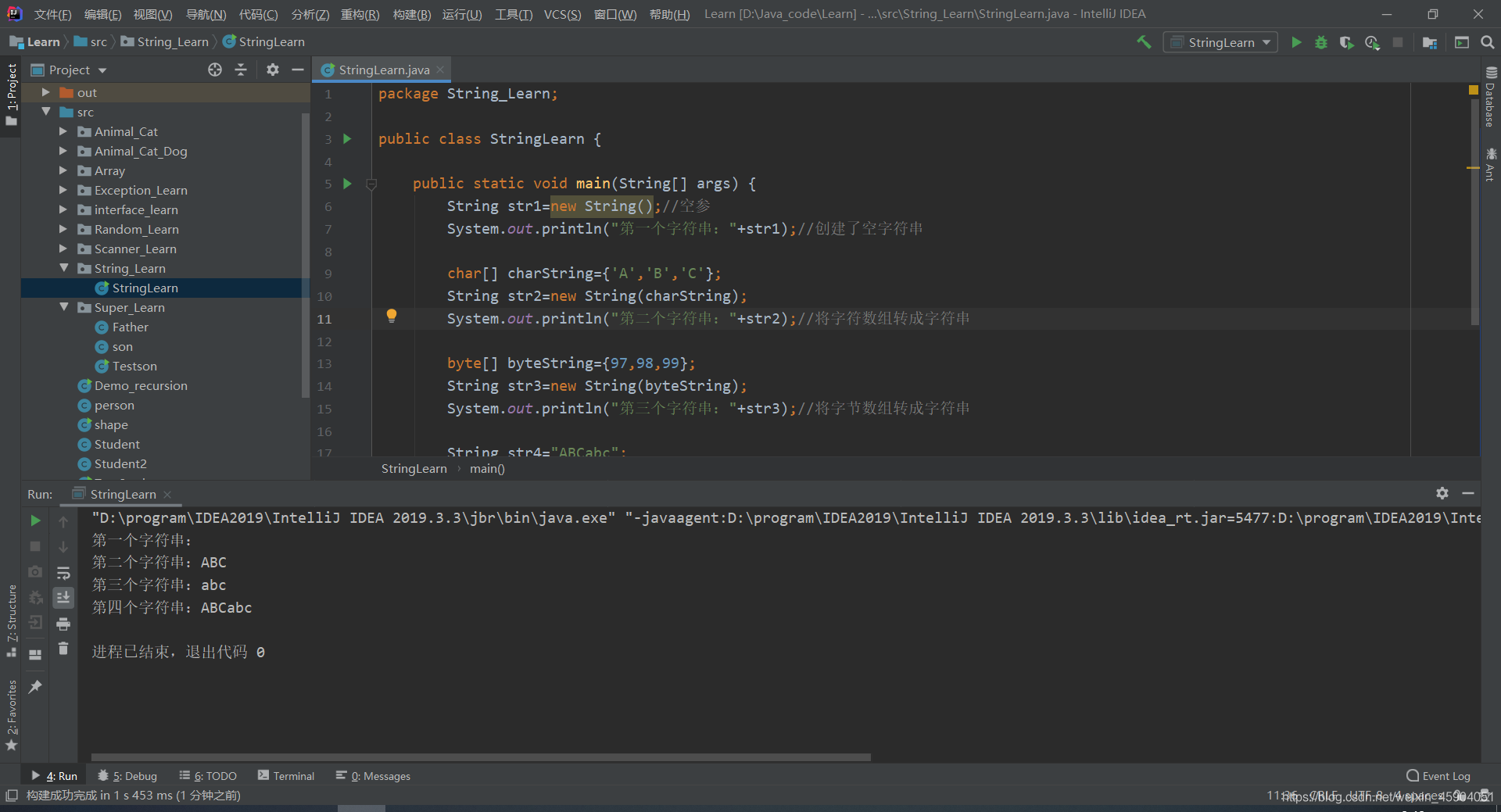Clear all console output trash icon
Image resolution: width=1501 pixels, height=812 pixels.
(x=63, y=649)
